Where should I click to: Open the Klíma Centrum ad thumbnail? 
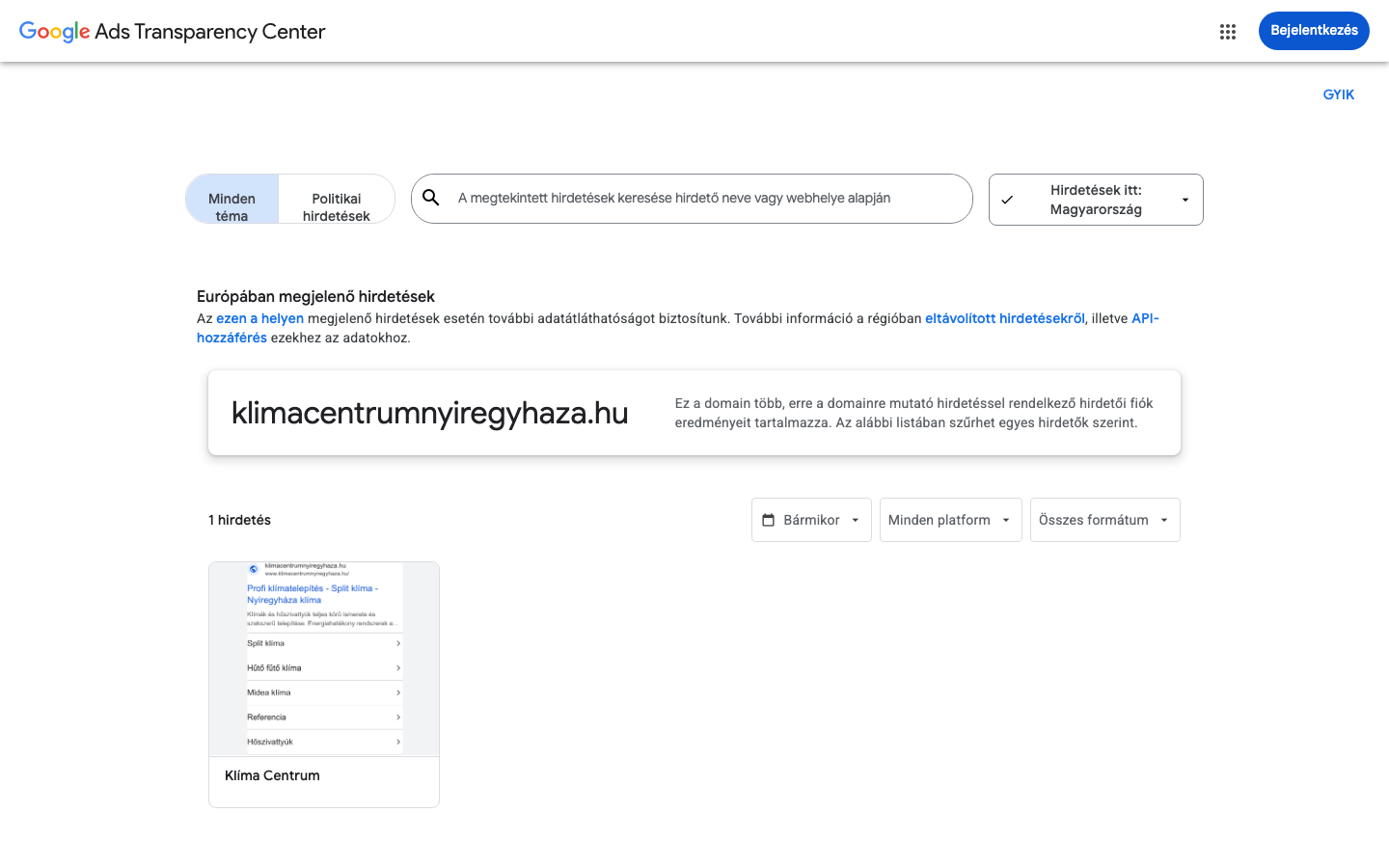click(x=324, y=660)
